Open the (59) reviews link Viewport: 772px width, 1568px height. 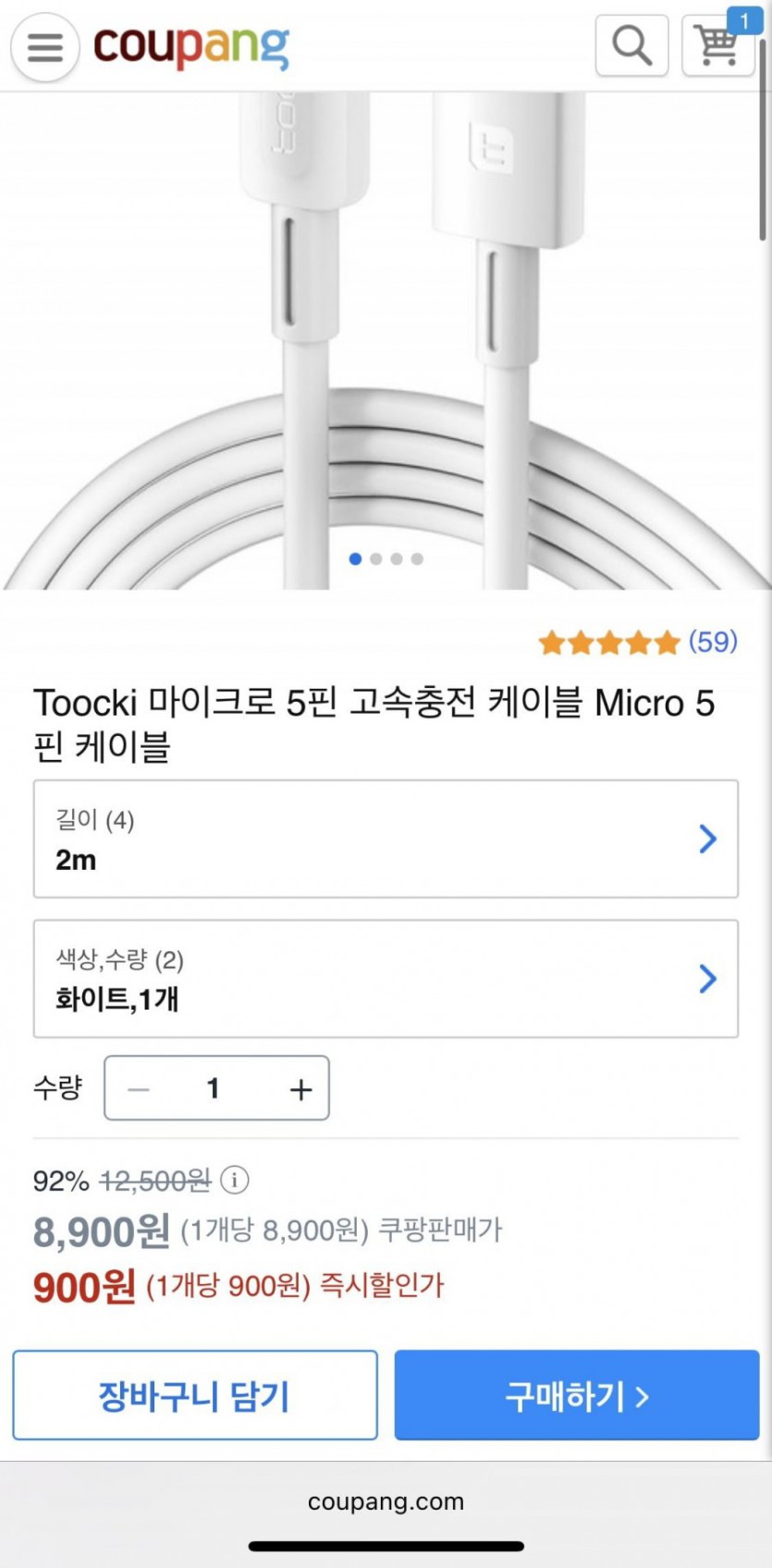click(x=713, y=642)
